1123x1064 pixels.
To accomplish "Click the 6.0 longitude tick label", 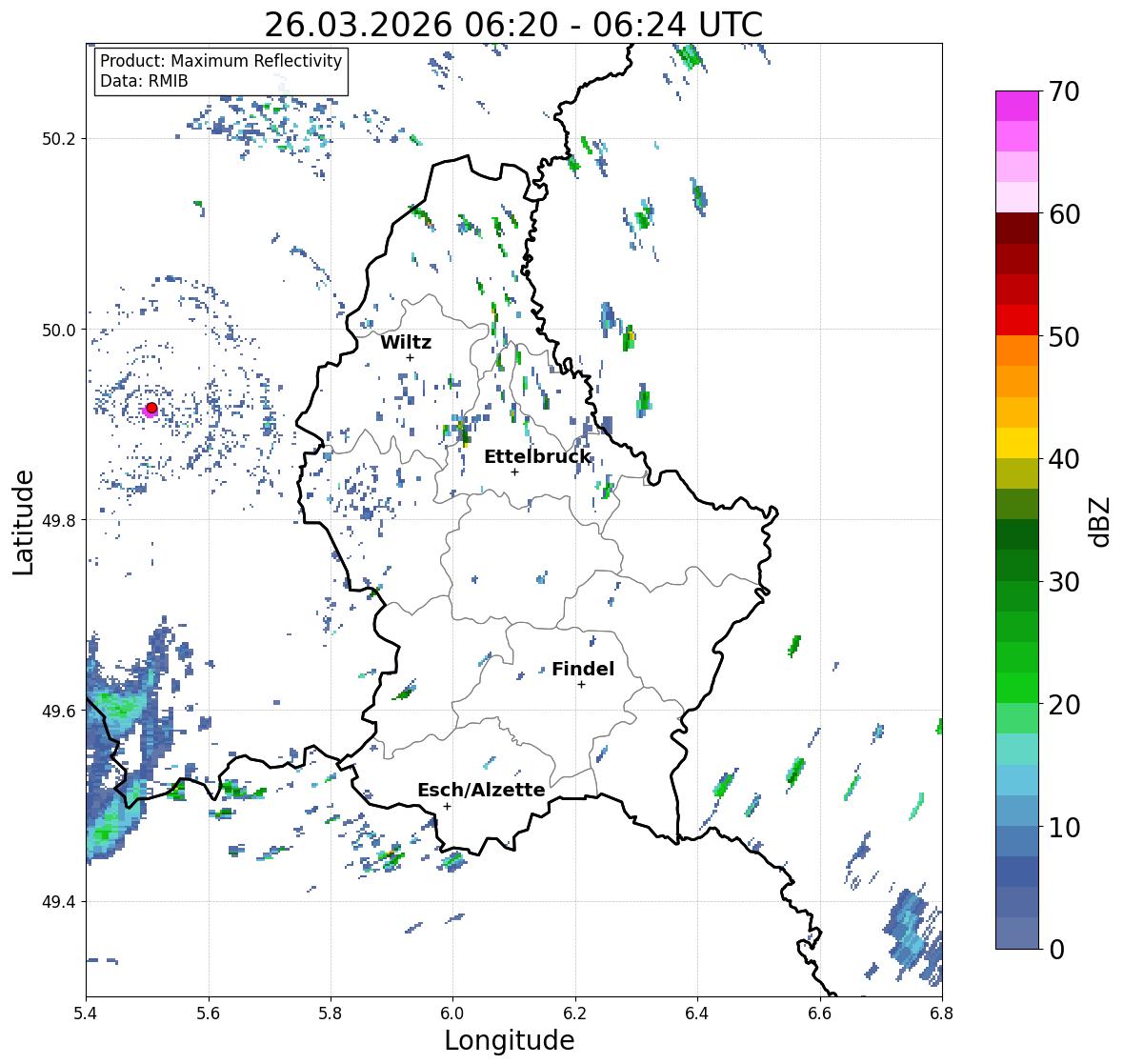I will tap(452, 1014).
